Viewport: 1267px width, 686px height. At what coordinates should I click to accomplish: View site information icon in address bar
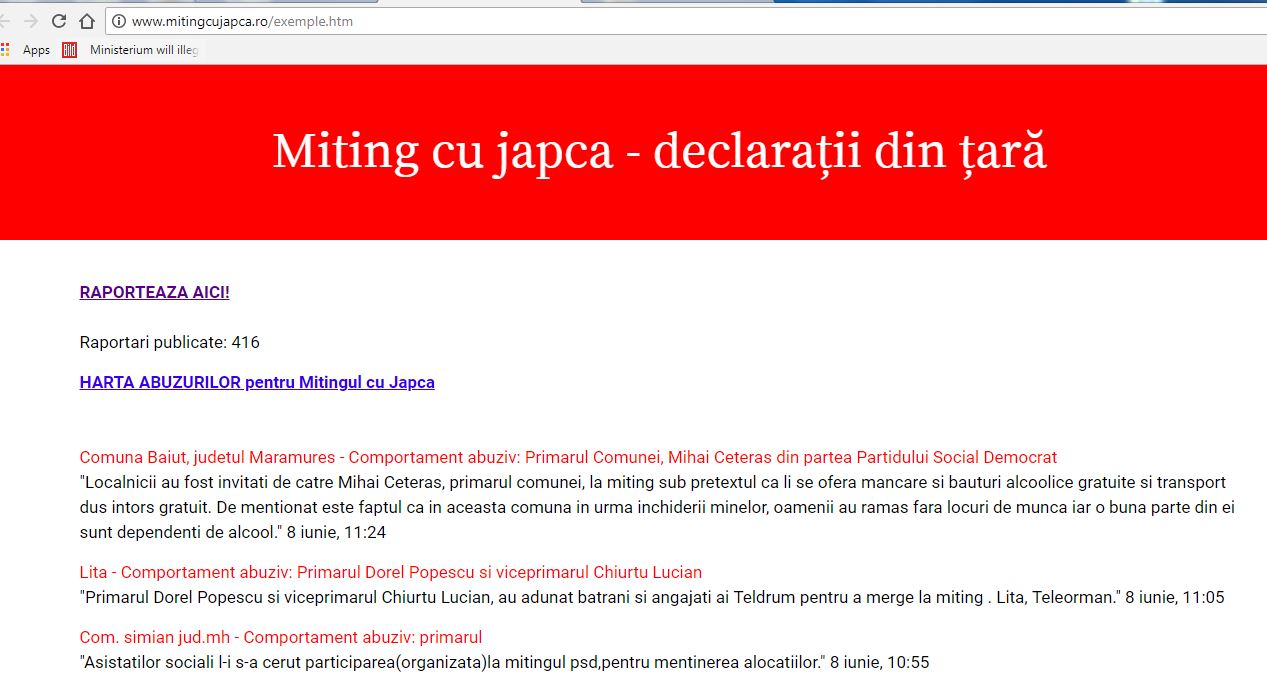118,21
